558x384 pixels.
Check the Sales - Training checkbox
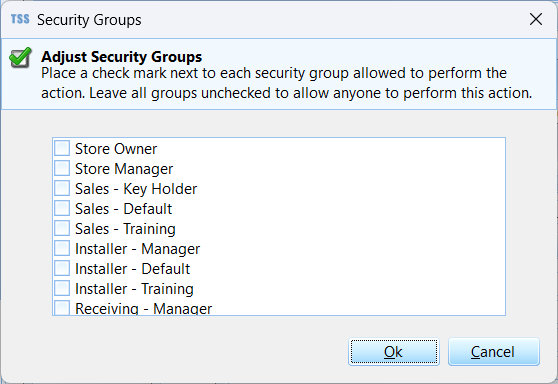62,228
